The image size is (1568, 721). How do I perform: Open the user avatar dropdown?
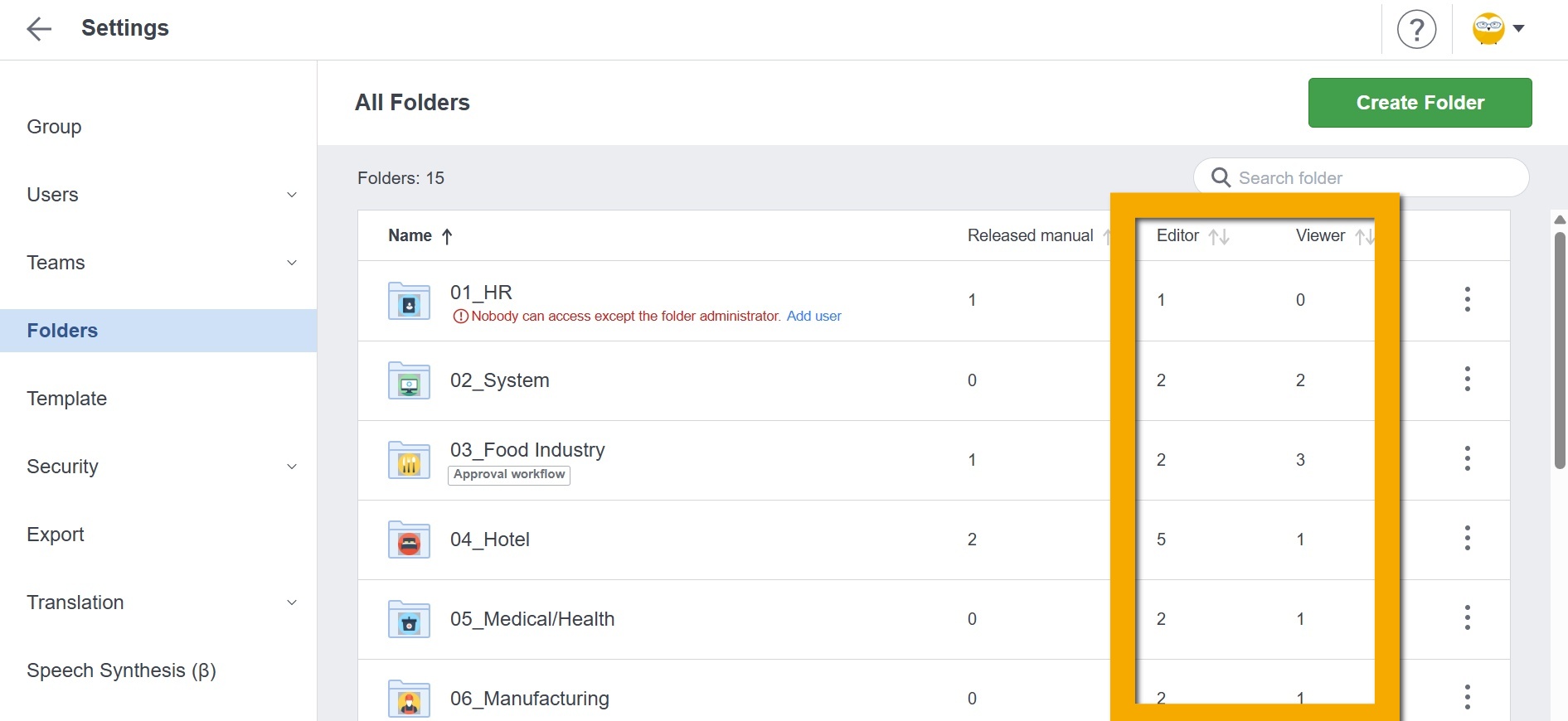(x=1498, y=29)
